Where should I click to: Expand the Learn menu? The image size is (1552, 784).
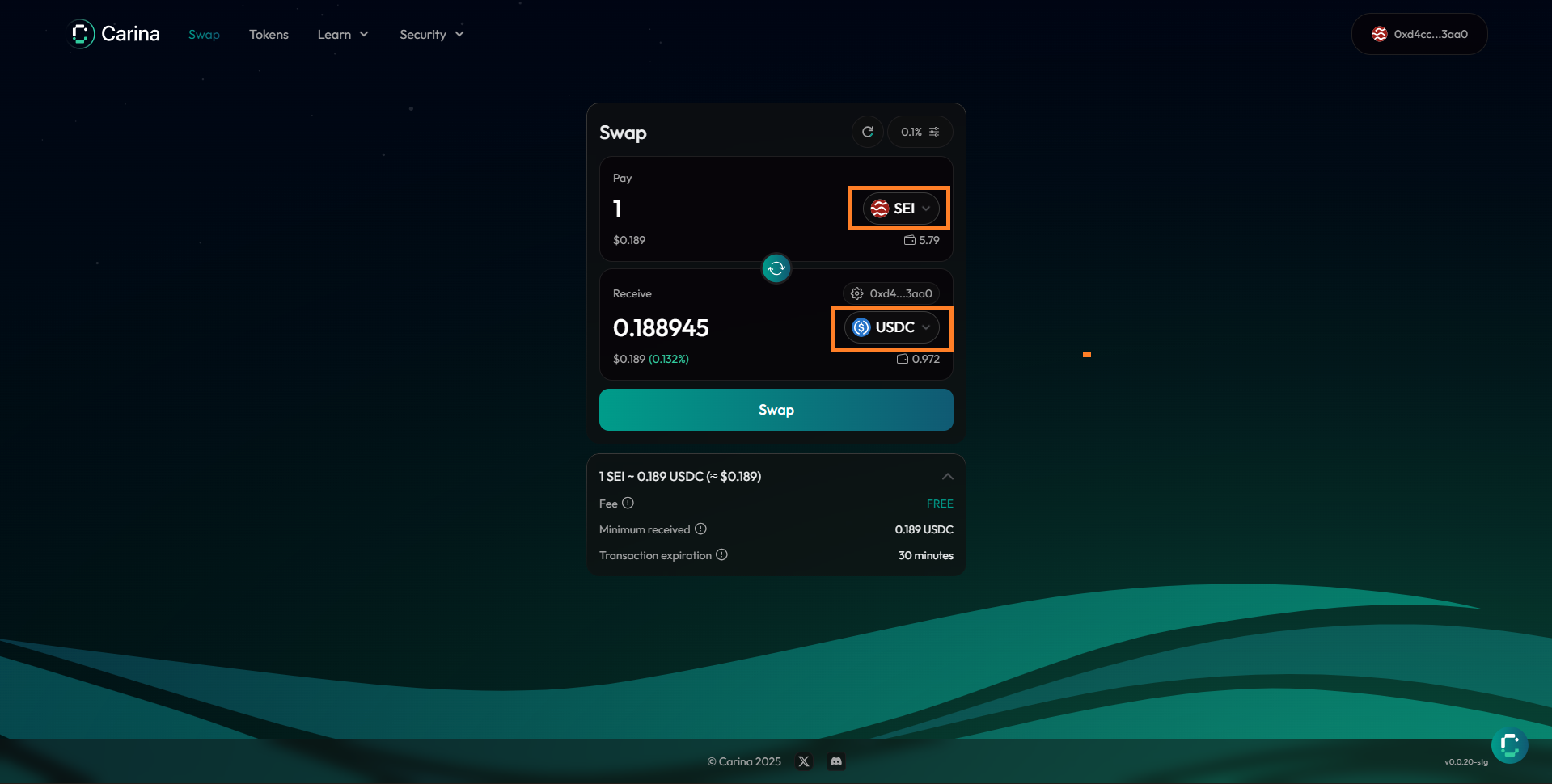point(342,34)
